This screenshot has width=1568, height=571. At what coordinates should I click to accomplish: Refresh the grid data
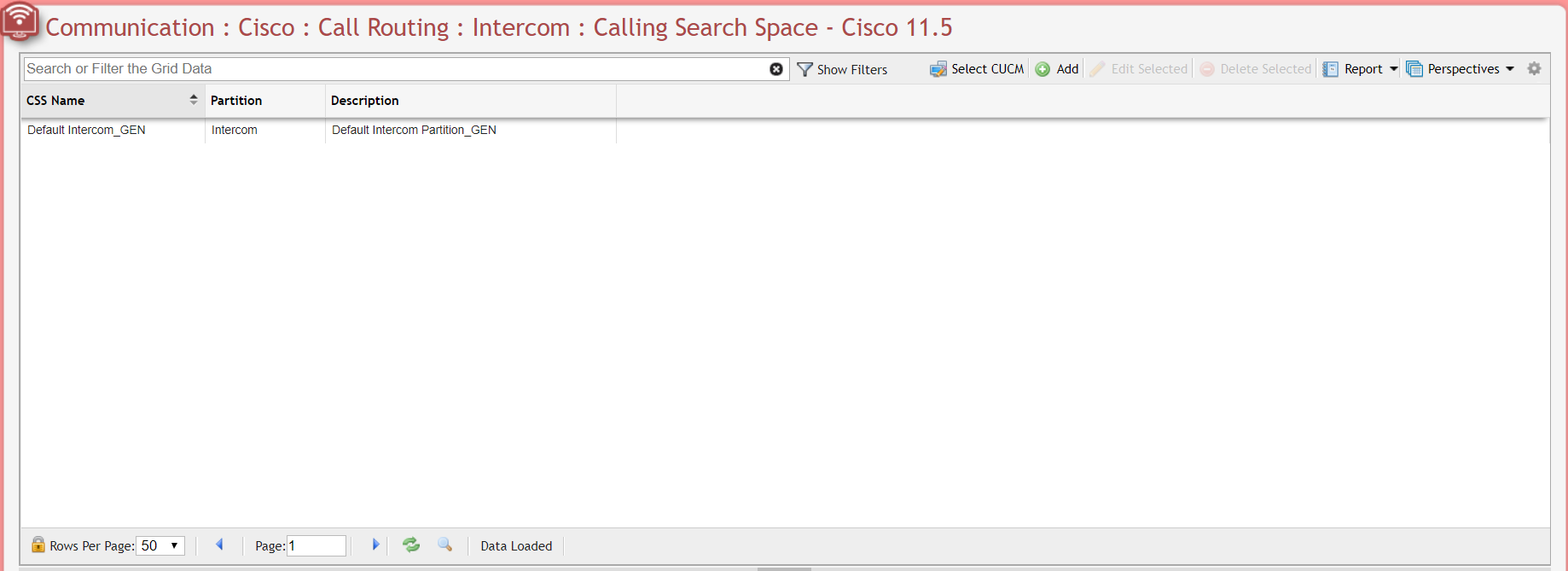point(411,545)
